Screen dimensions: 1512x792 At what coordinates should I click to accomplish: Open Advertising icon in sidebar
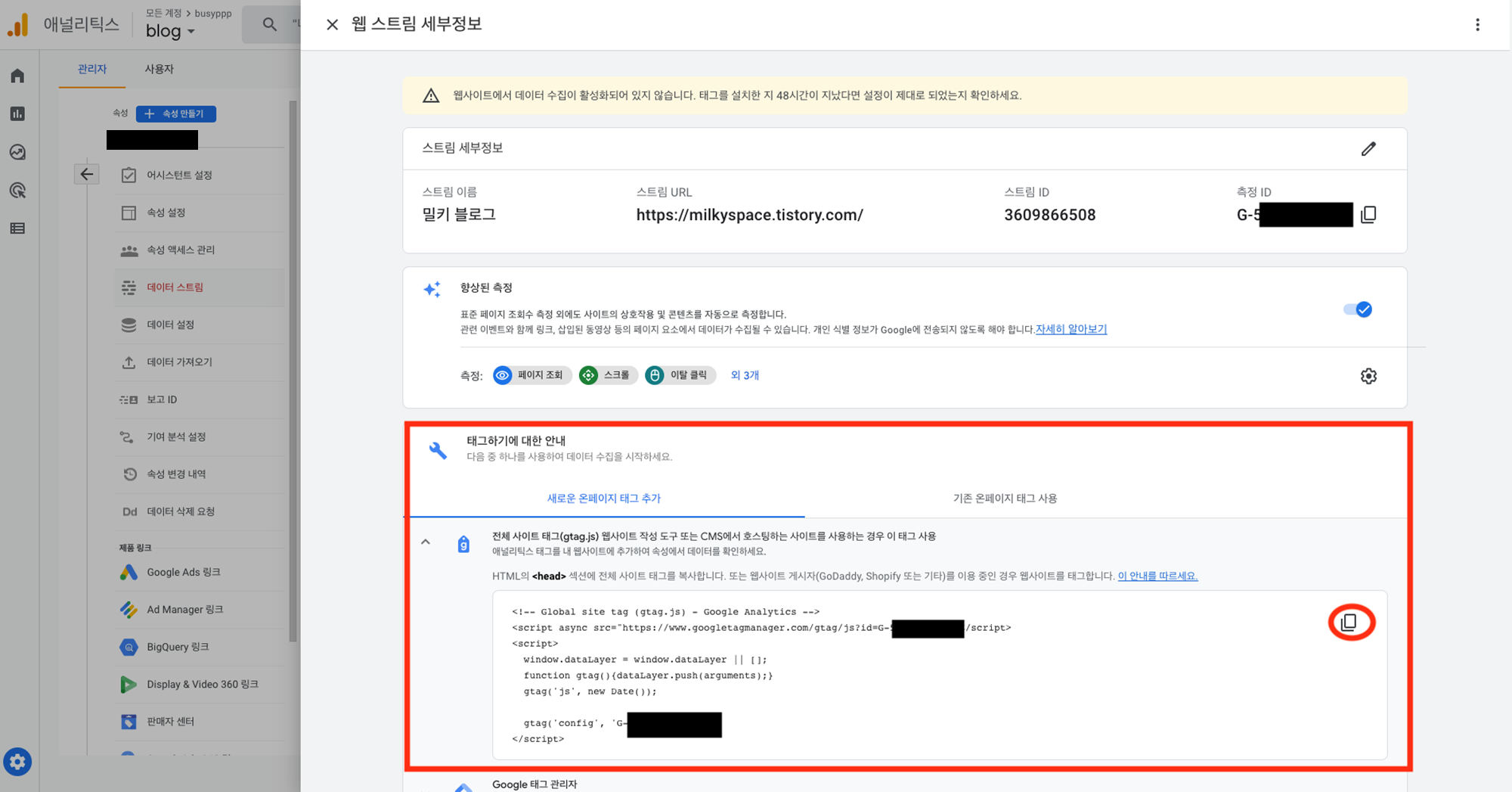tap(17, 190)
